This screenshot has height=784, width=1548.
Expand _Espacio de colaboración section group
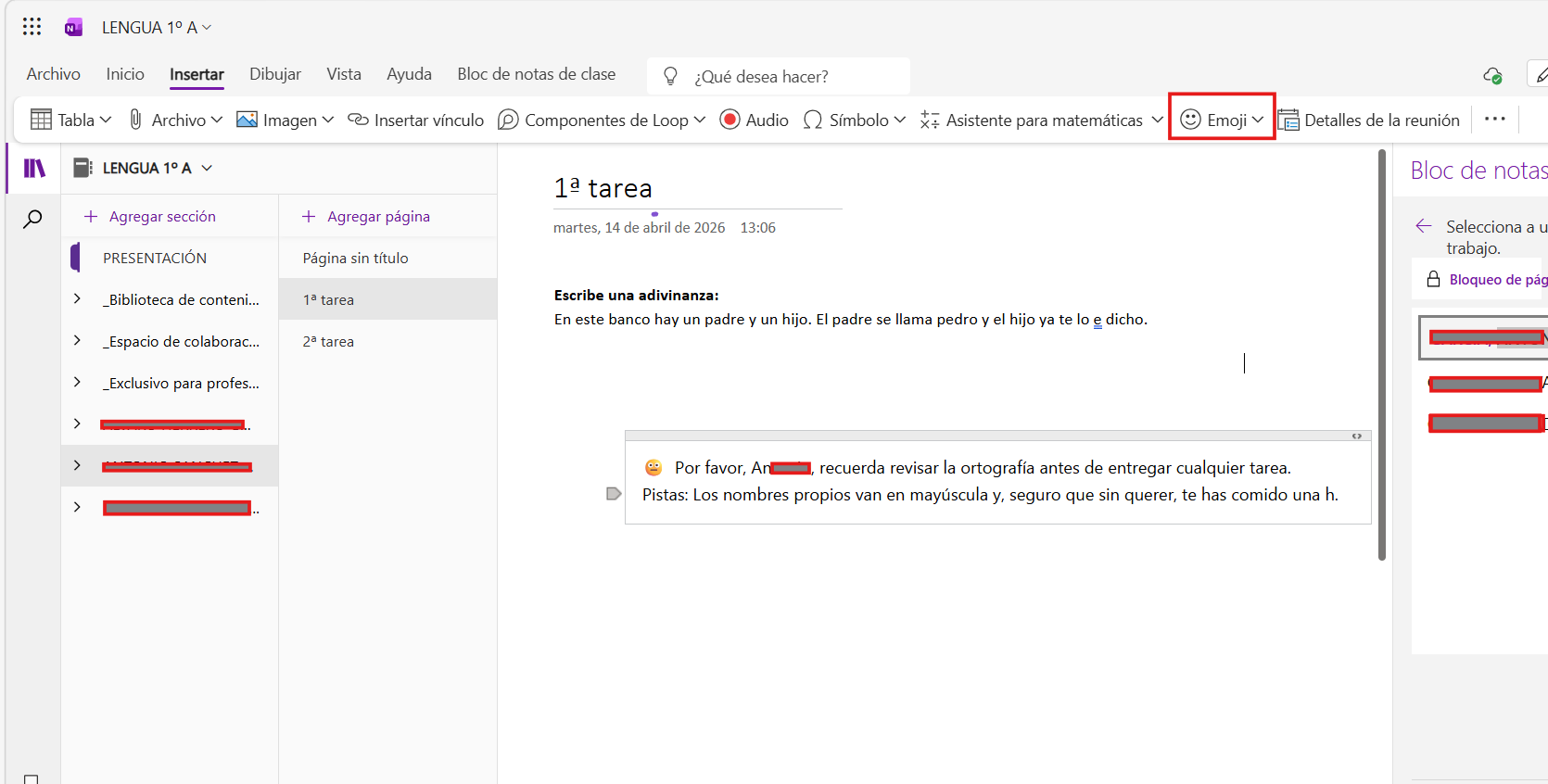pos(77,340)
